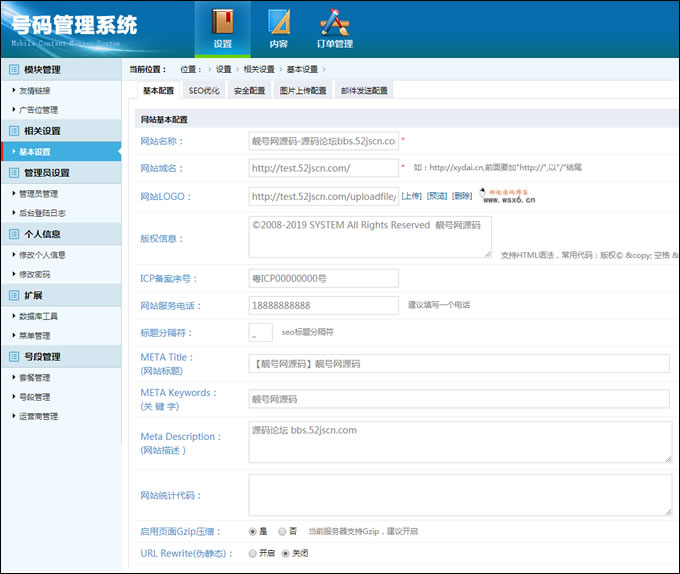Switch to the SEO优化 tab

tap(204, 90)
